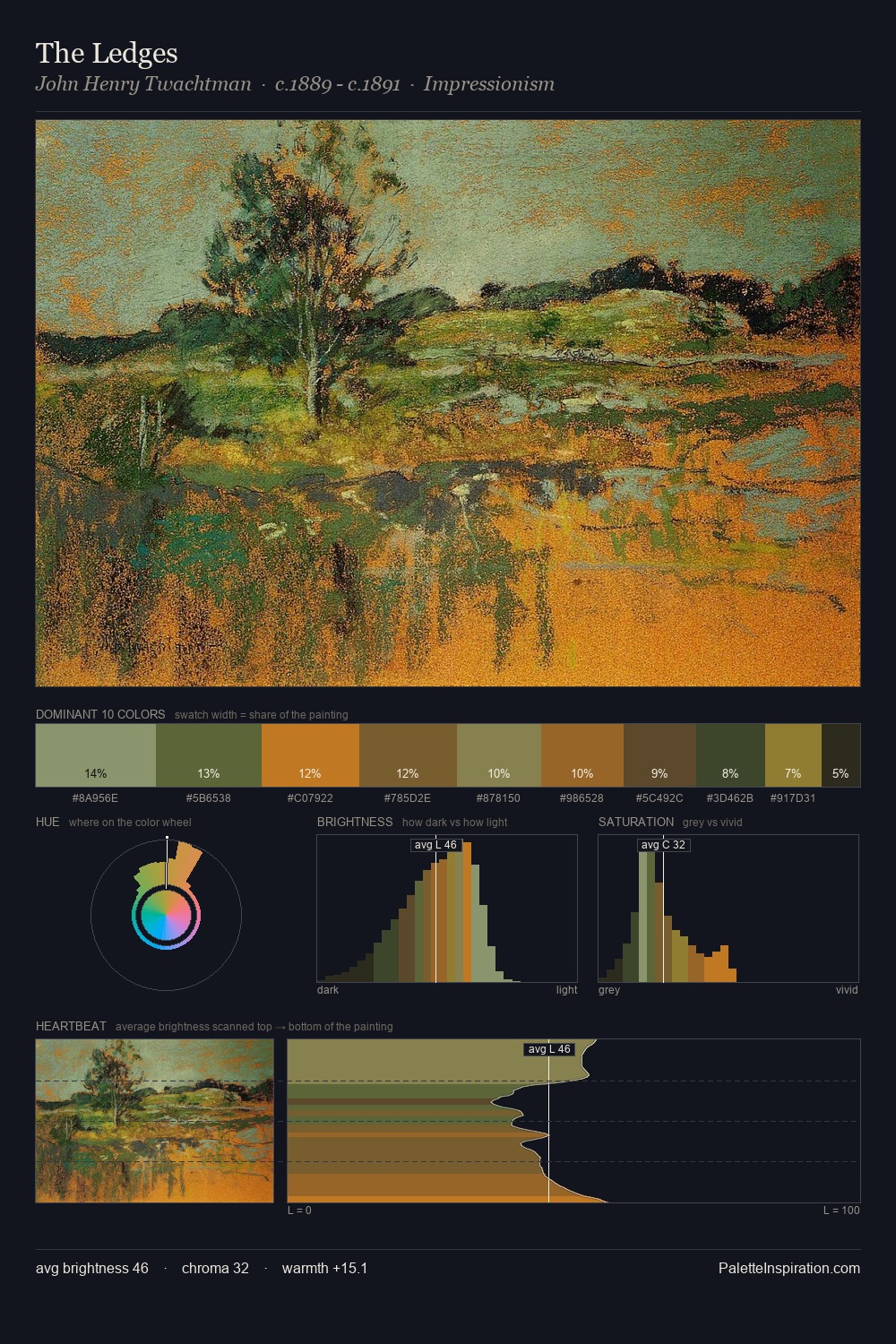The image size is (896, 1344).
Task: Click the heartbeat brightness profile chart
Action: pyautogui.click(x=573, y=1121)
